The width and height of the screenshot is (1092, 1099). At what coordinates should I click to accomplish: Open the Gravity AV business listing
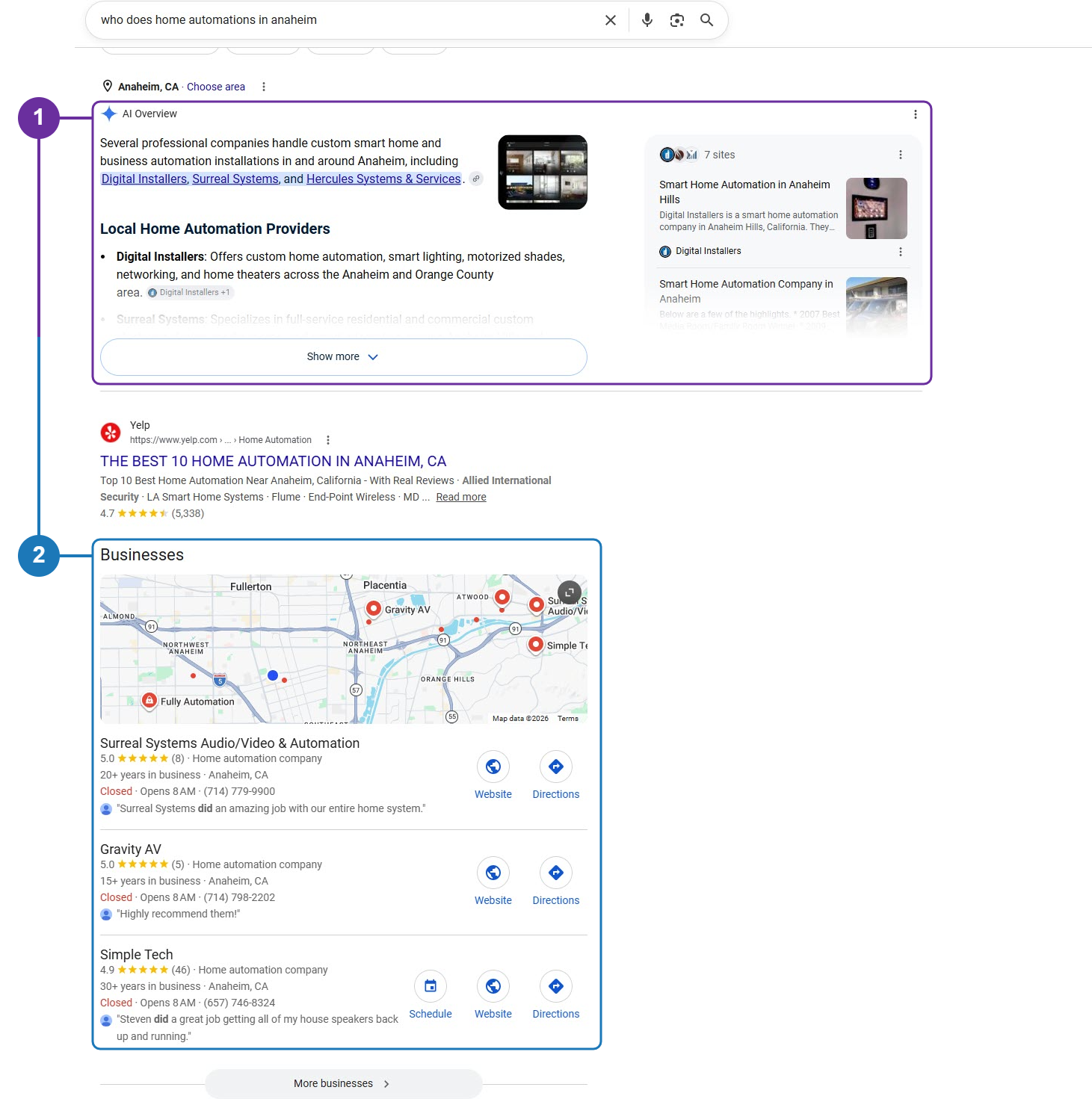[131, 849]
